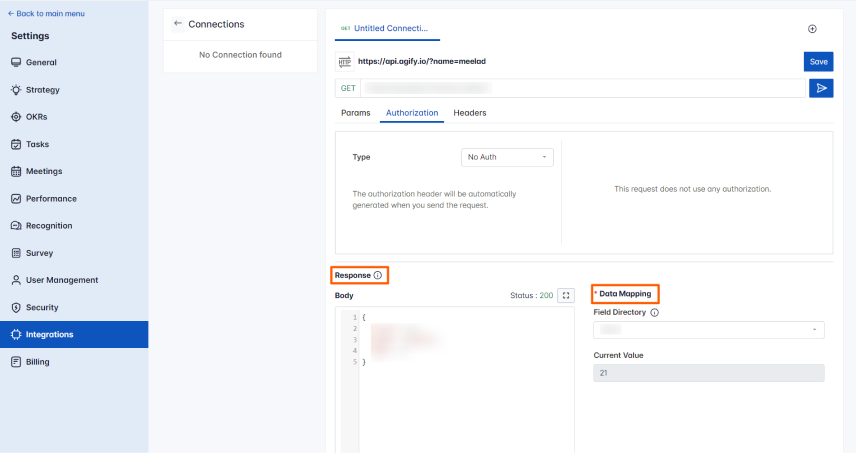856x453 pixels.
Task: Go back using the Connections arrow
Action: pos(177,23)
